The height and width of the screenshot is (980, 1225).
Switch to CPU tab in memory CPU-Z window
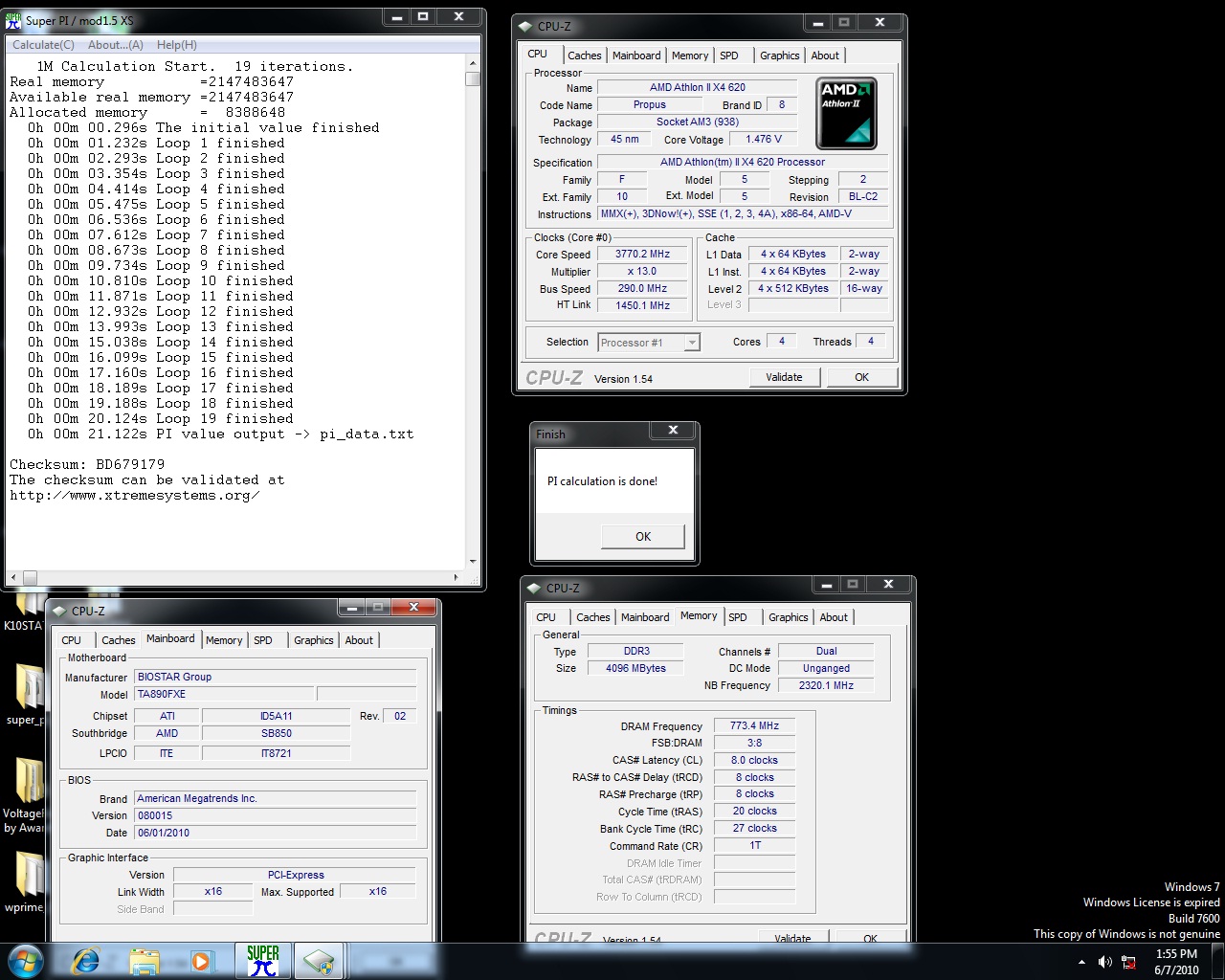coord(546,617)
